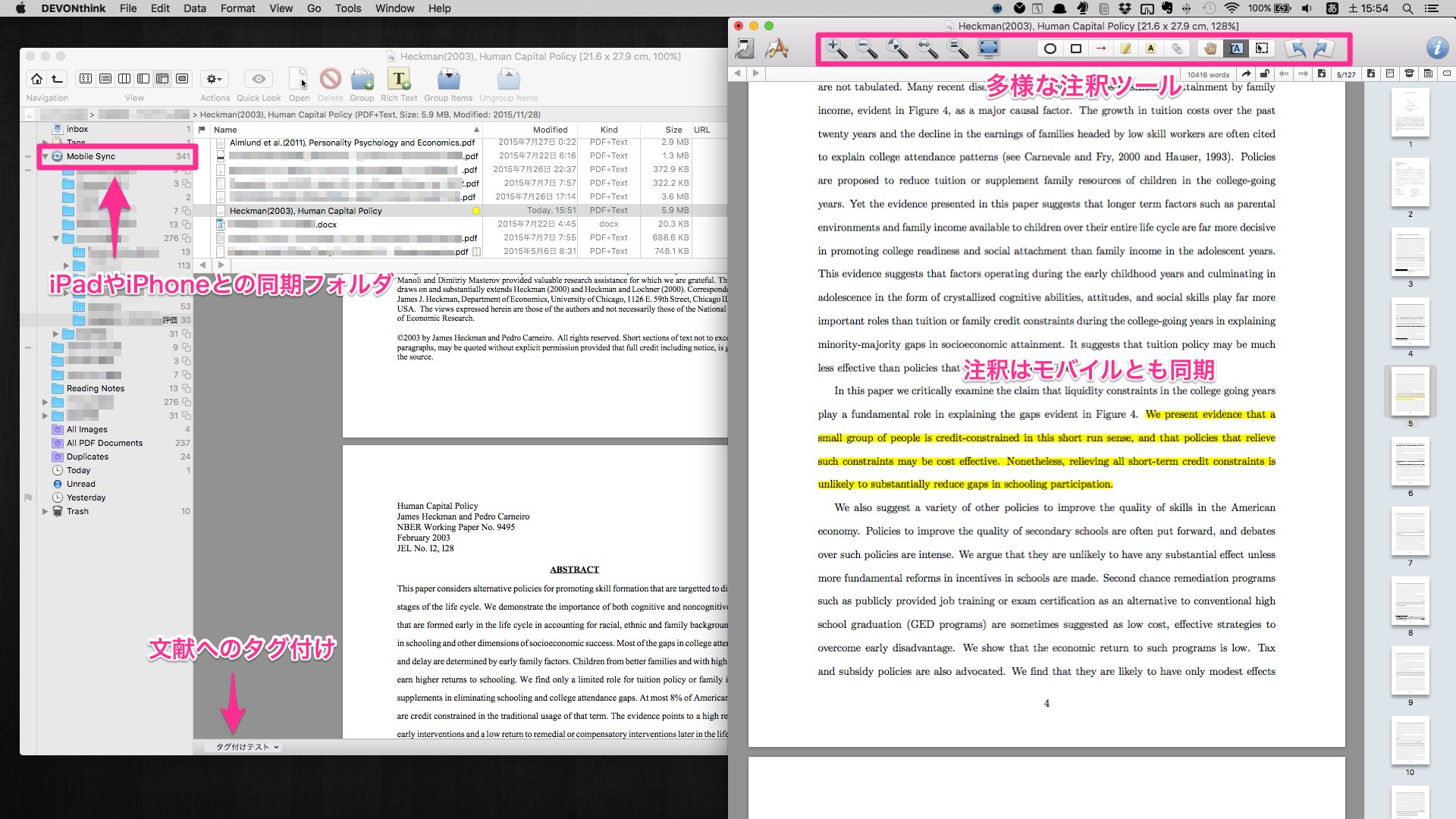Switch to column view mode
Image resolution: width=1456 pixels, height=819 pixels.
click(x=124, y=79)
